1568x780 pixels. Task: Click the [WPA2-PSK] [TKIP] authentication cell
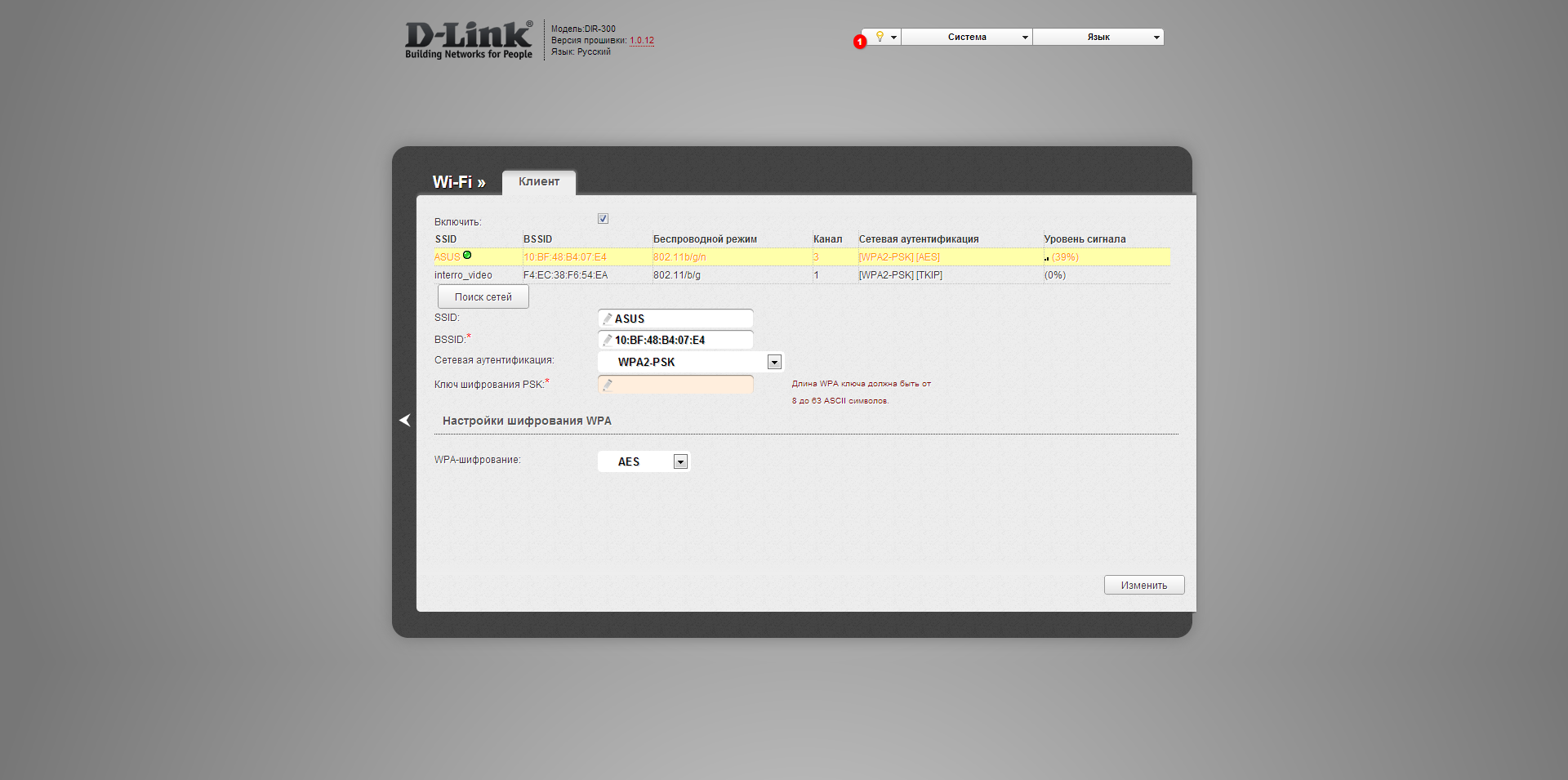pos(901,275)
